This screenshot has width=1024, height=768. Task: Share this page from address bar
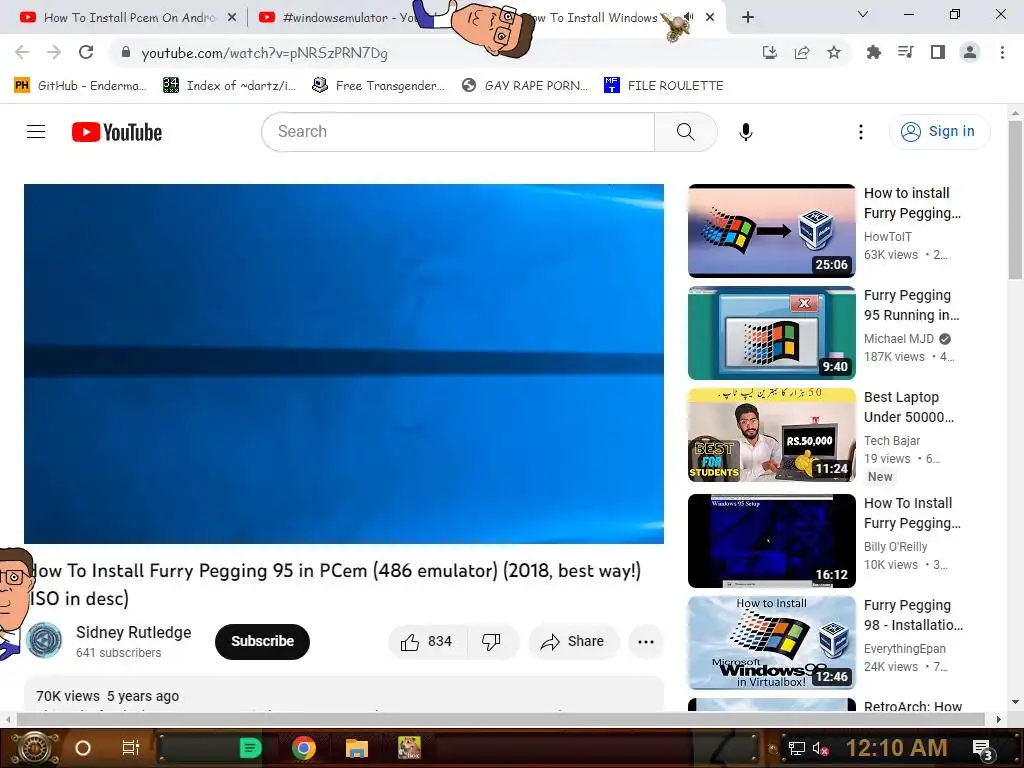(x=802, y=53)
